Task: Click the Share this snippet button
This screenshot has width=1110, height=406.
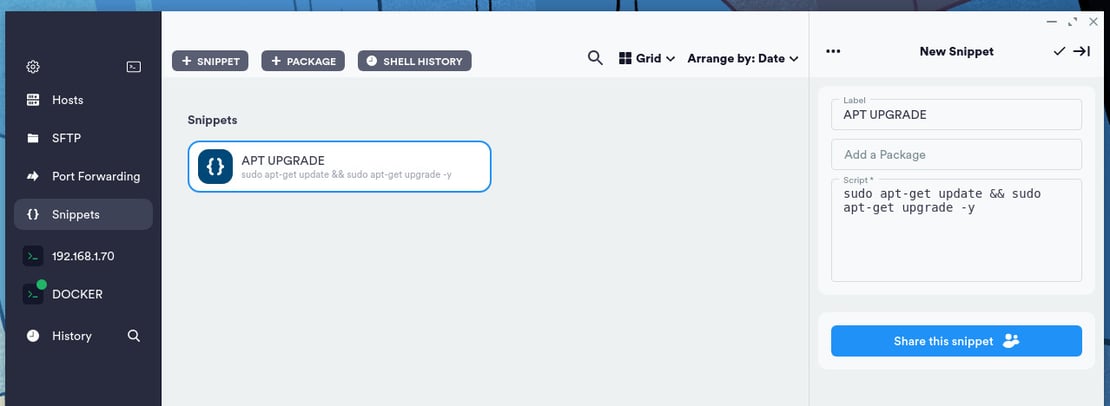Action: pyautogui.click(x=956, y=341)
